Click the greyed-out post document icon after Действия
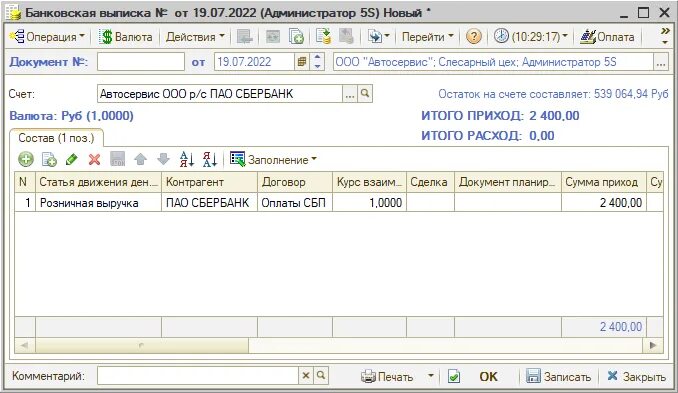This screenshot has width=678, height=393. tap(245, 37)
